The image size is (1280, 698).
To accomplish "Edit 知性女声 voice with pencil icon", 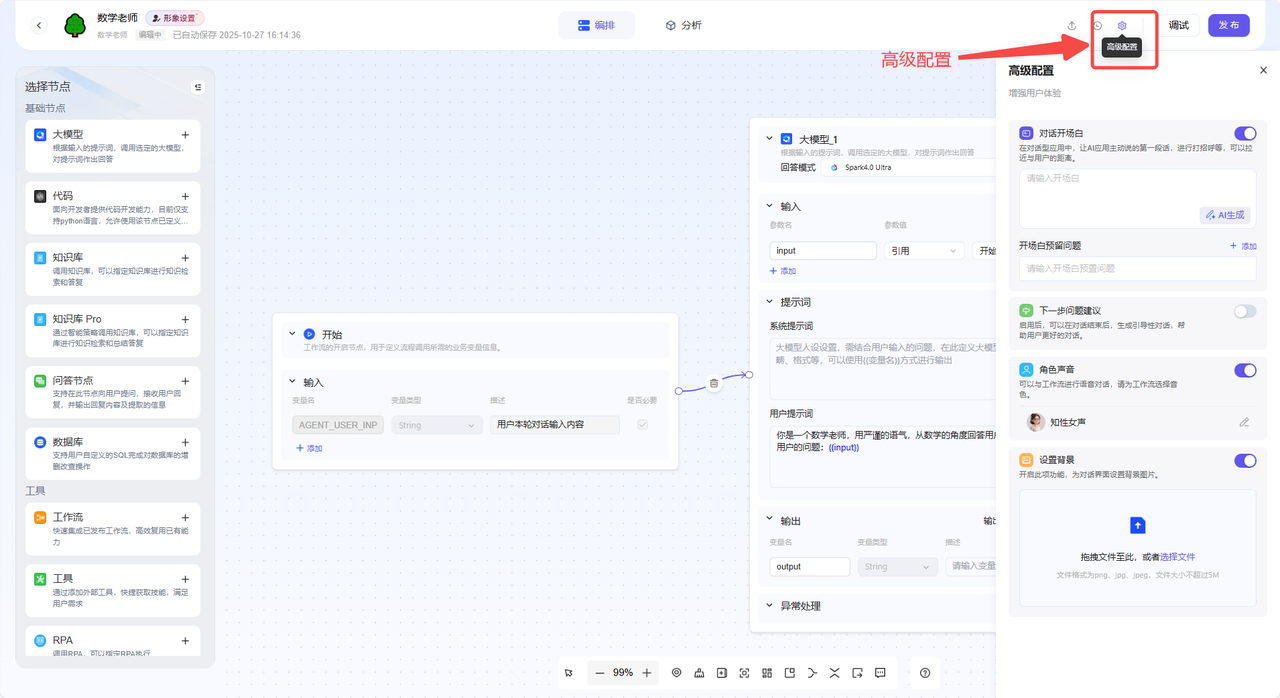I will 1244,422.
